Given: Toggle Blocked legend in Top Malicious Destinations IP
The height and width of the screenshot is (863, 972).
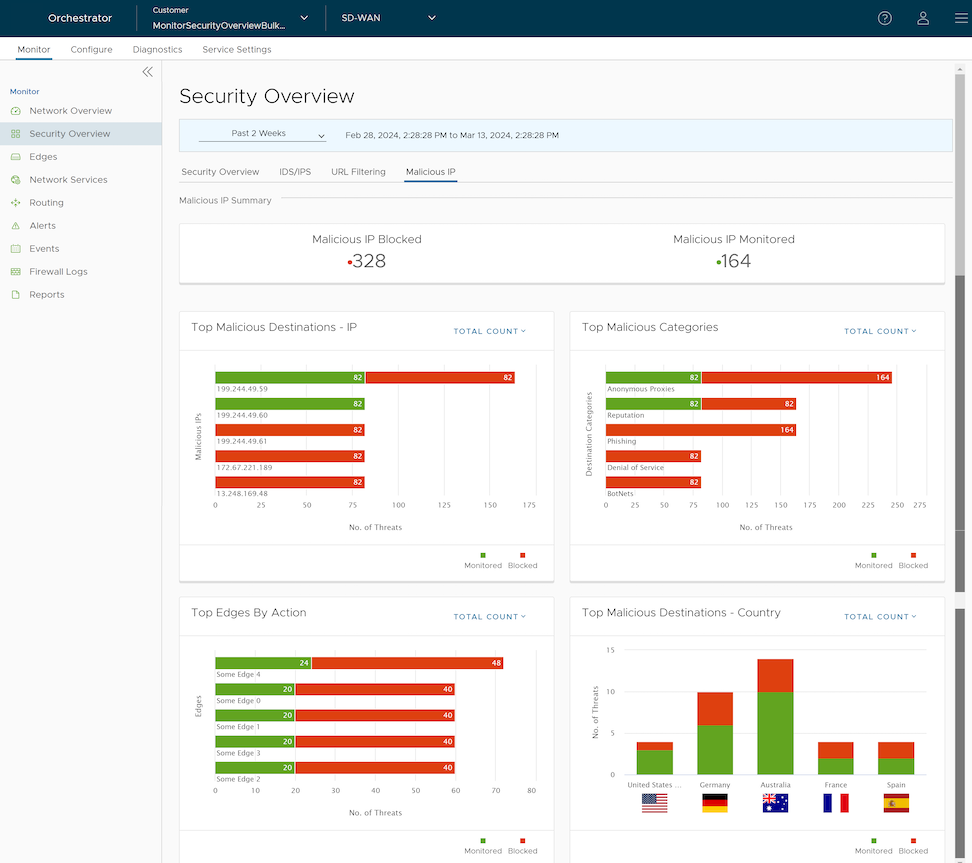Looking at the screenshot, I should [522, 560].
